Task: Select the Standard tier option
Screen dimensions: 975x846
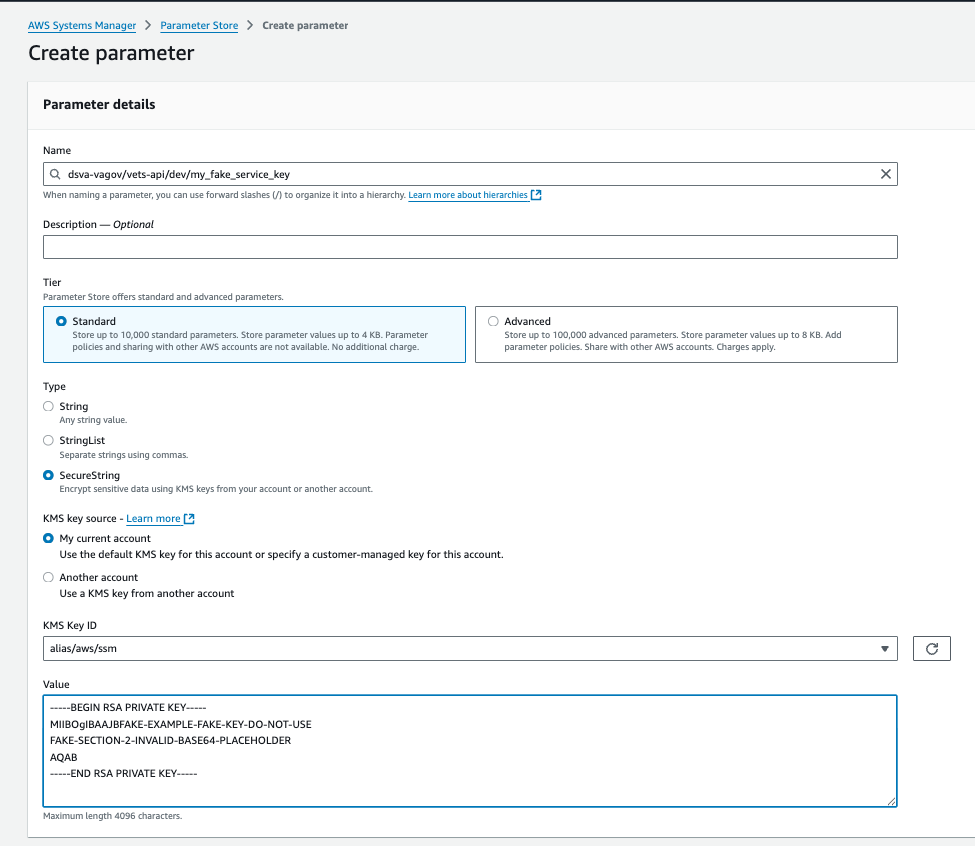Action: 62,321
